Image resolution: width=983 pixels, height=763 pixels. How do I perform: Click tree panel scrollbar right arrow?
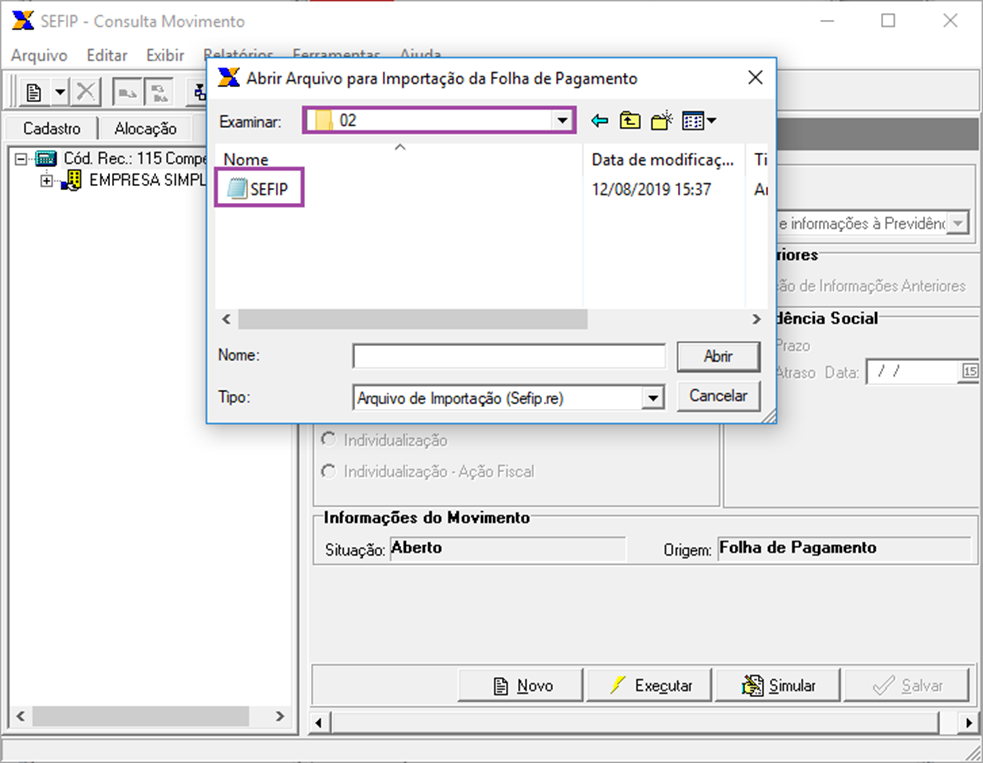[280, 716]
